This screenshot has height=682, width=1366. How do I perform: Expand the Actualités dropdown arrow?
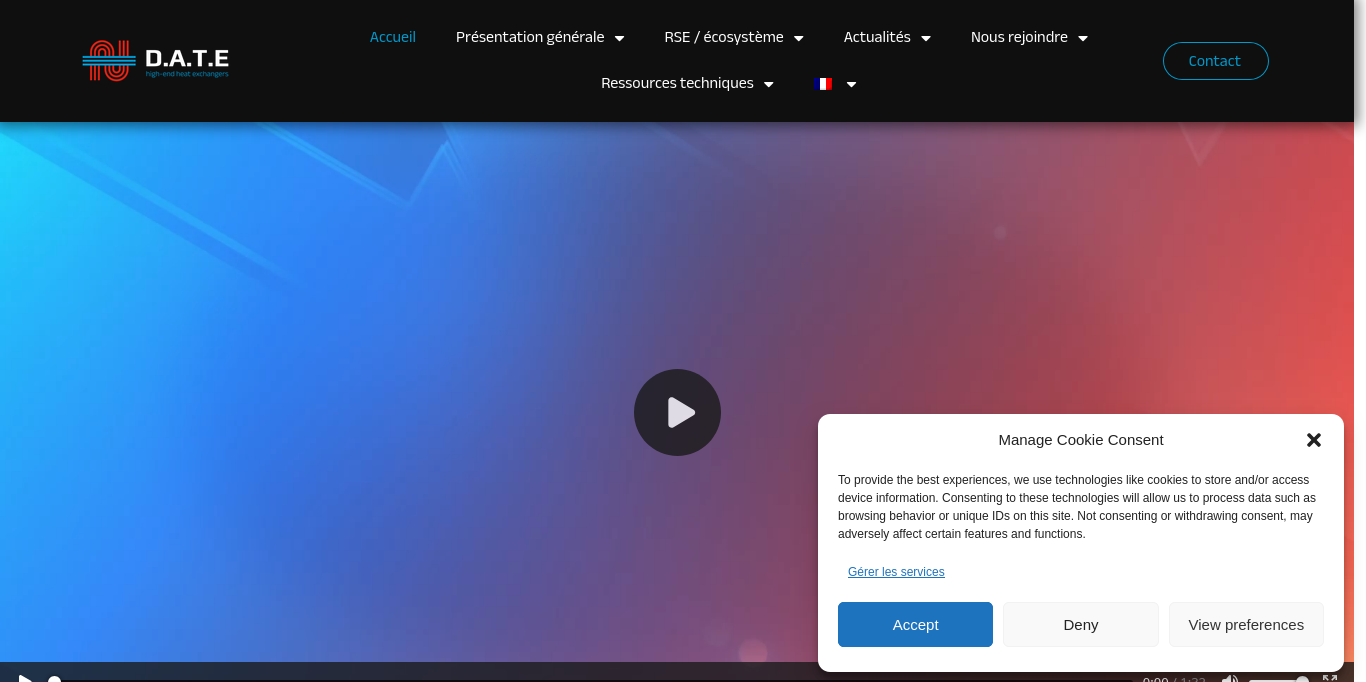click(x=926, y=38)
